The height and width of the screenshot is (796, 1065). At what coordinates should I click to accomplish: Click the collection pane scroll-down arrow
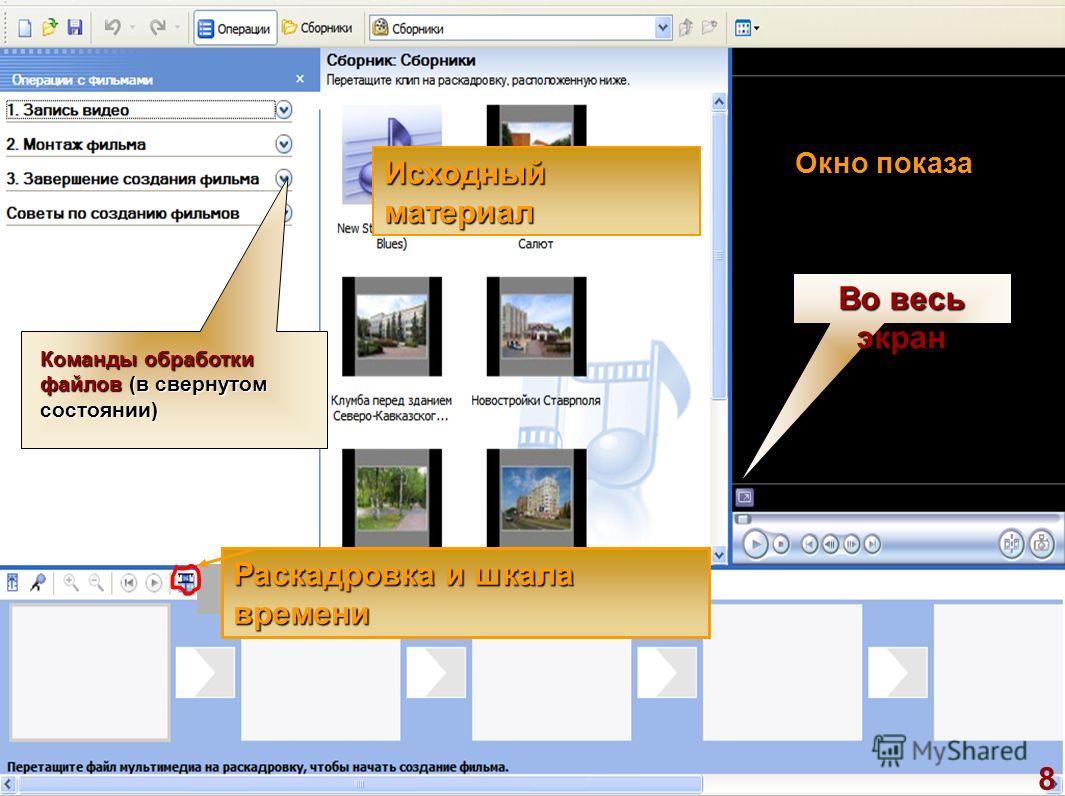(719, 555)
